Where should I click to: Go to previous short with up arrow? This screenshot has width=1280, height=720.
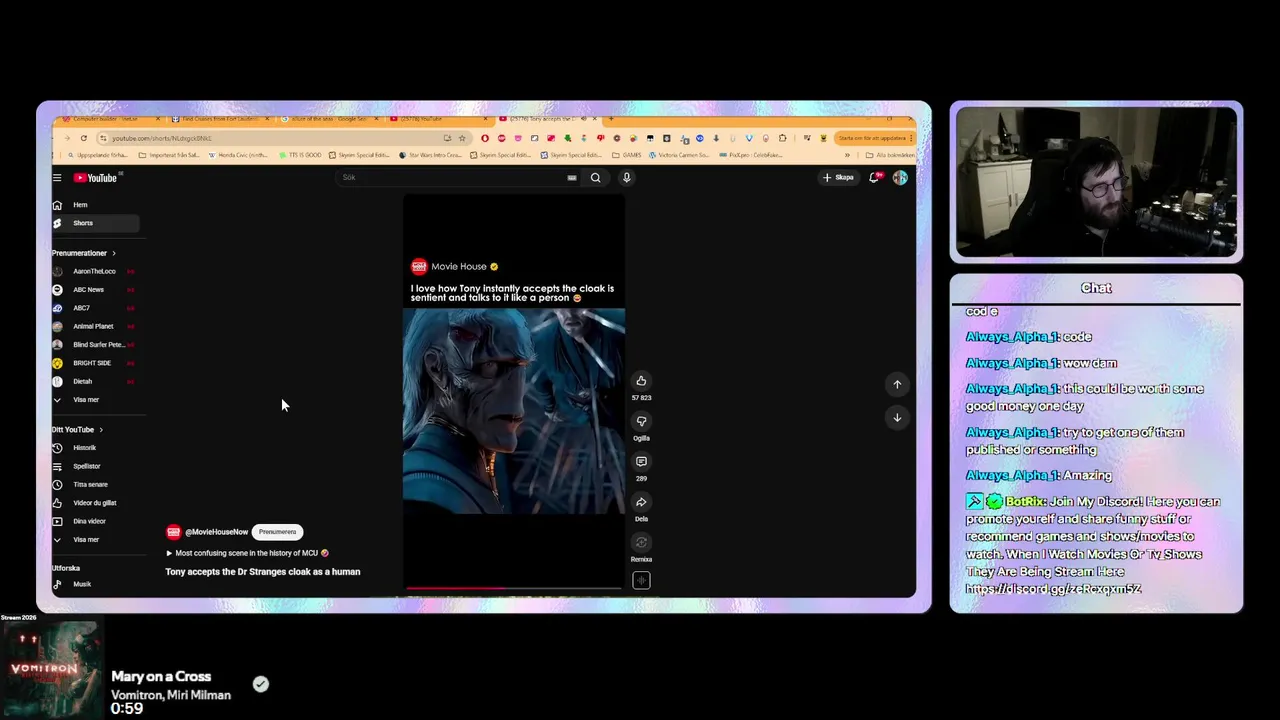(897, 384)
